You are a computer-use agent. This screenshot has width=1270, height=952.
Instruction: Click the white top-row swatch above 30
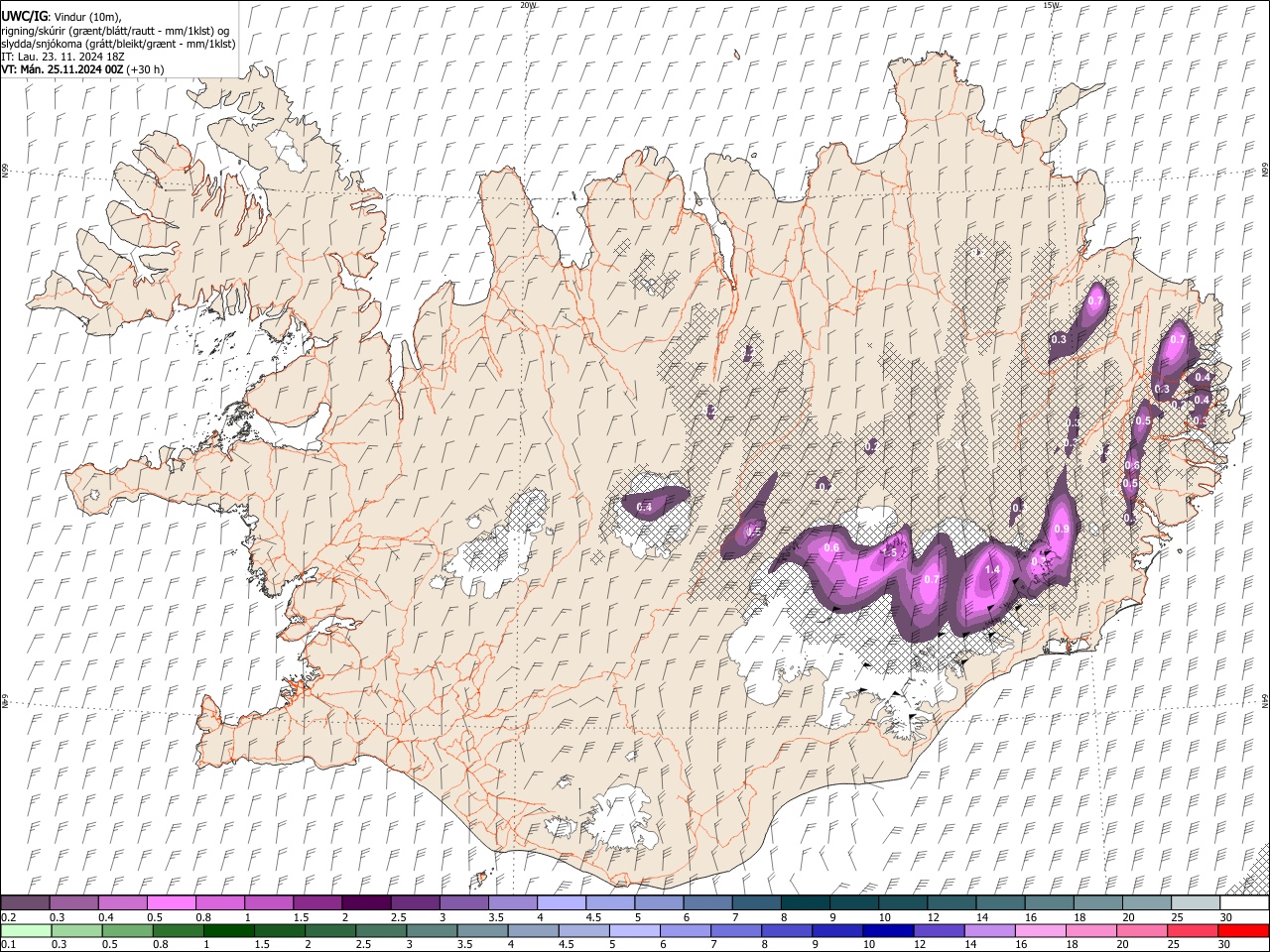click(x=1243, y=903)
